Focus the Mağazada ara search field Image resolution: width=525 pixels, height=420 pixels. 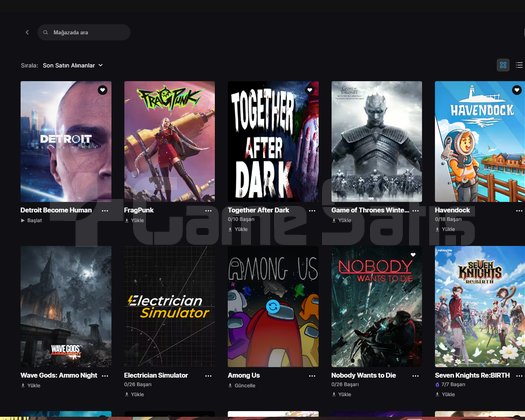pos(84,32)
